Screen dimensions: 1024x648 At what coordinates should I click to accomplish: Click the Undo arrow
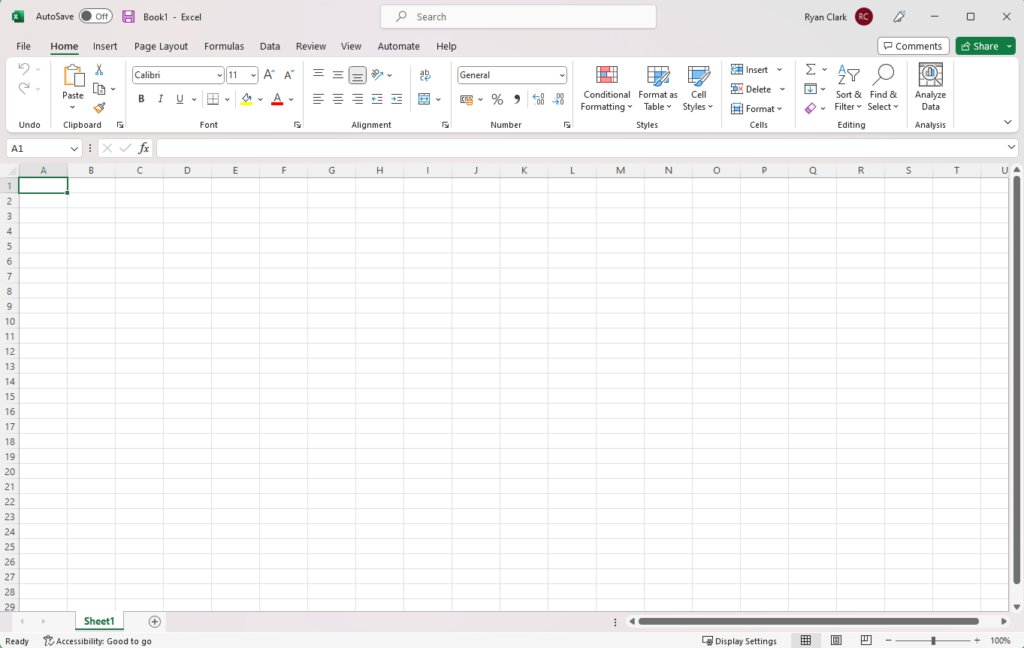coord(24,69)
